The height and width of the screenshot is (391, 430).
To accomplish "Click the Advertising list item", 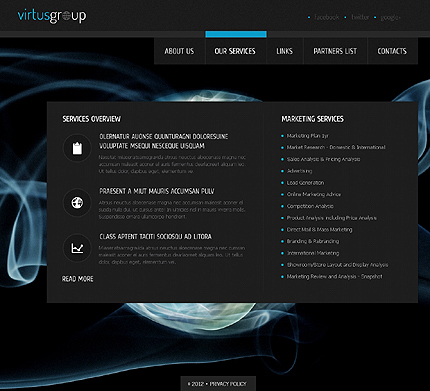I will (299, 171).
